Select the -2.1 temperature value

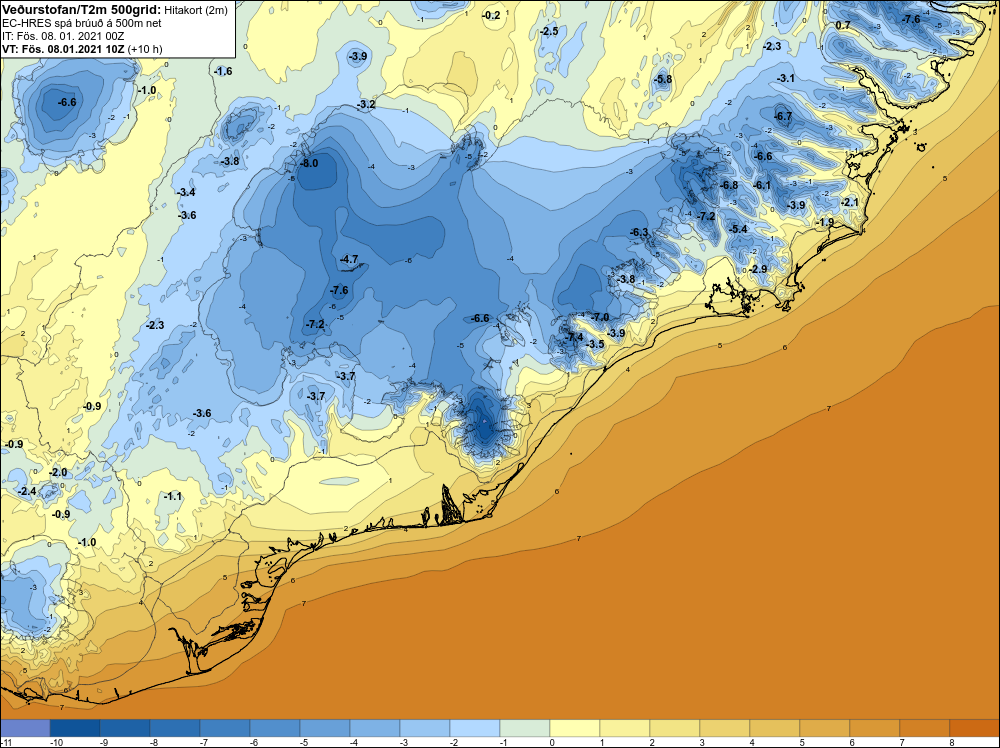[x=849, y=203]
